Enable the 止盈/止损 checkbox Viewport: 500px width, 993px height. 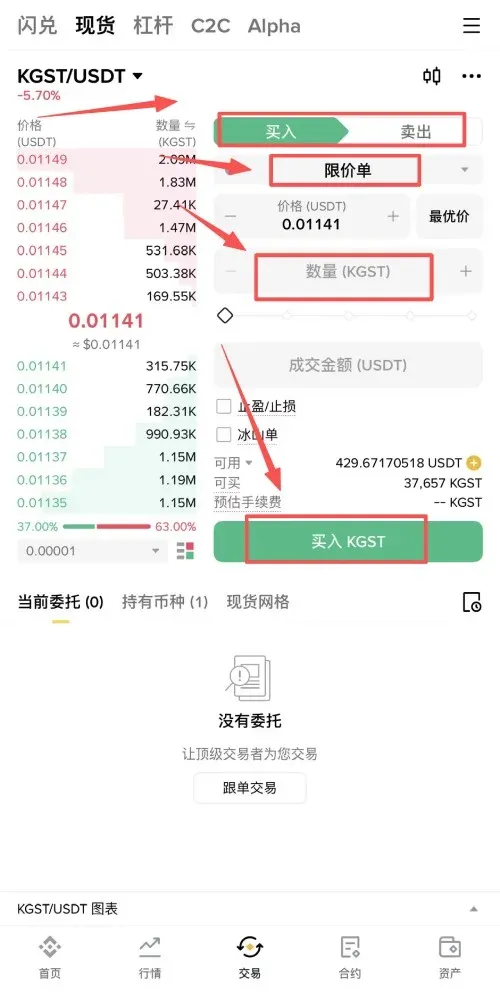[x=223, y=406]
